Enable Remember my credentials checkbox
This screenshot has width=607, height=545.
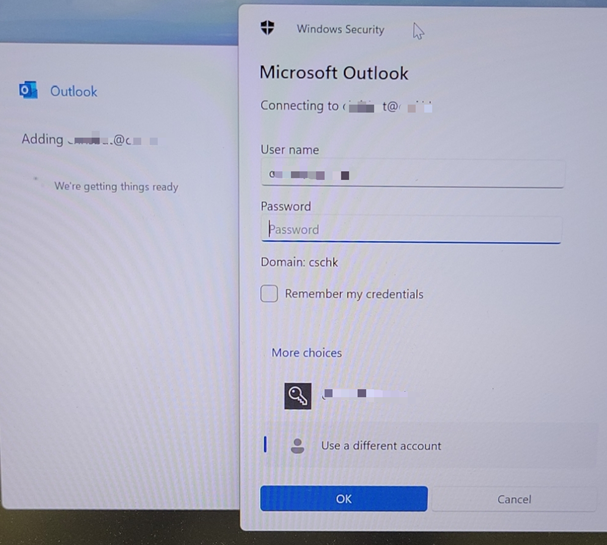click(269, 293)
